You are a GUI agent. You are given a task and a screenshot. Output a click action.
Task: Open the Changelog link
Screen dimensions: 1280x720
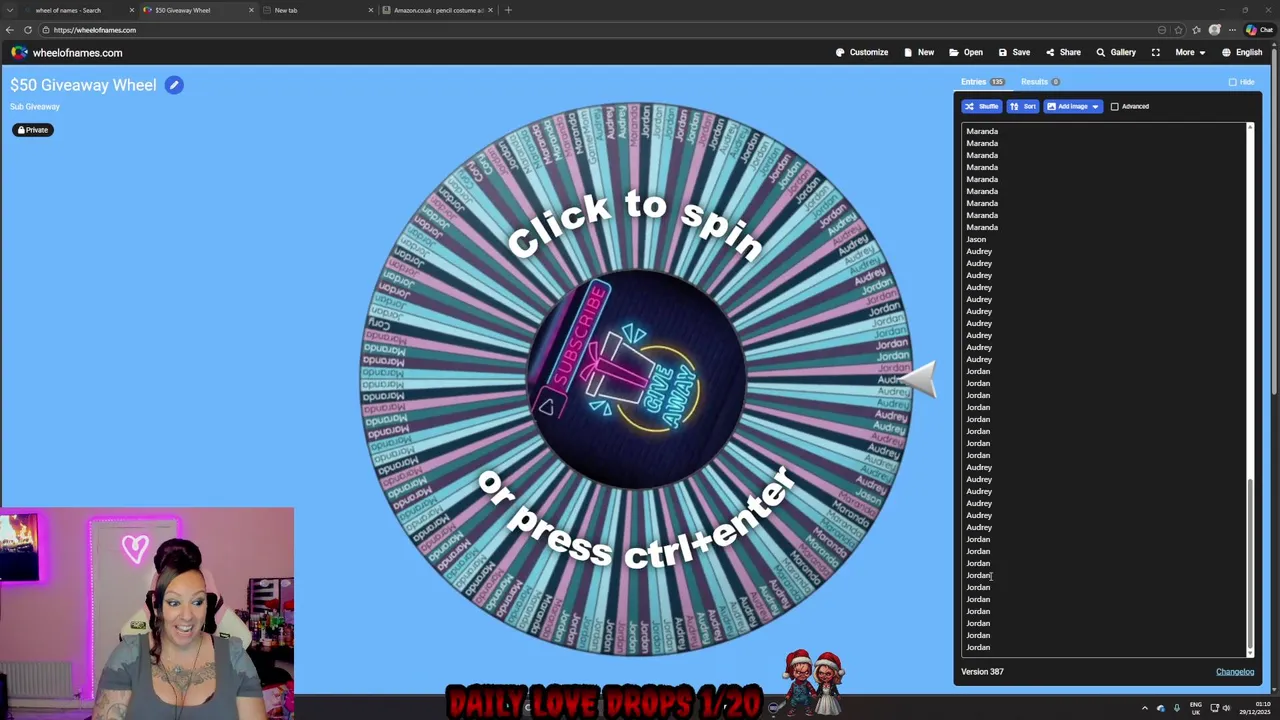click(1235, 672)
